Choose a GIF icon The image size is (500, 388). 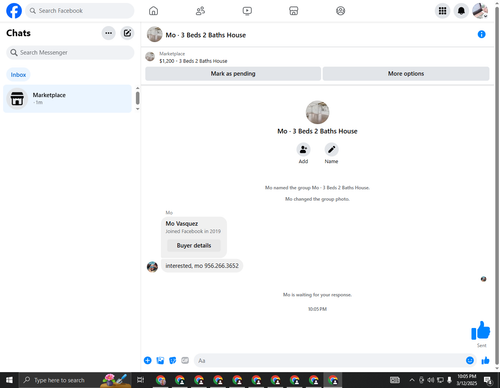tap(185, 360)
